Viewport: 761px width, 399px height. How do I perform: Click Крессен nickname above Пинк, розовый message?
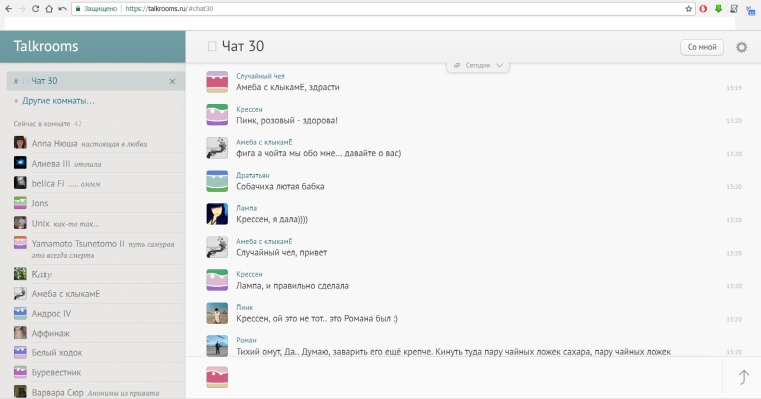tap(249, 109)
